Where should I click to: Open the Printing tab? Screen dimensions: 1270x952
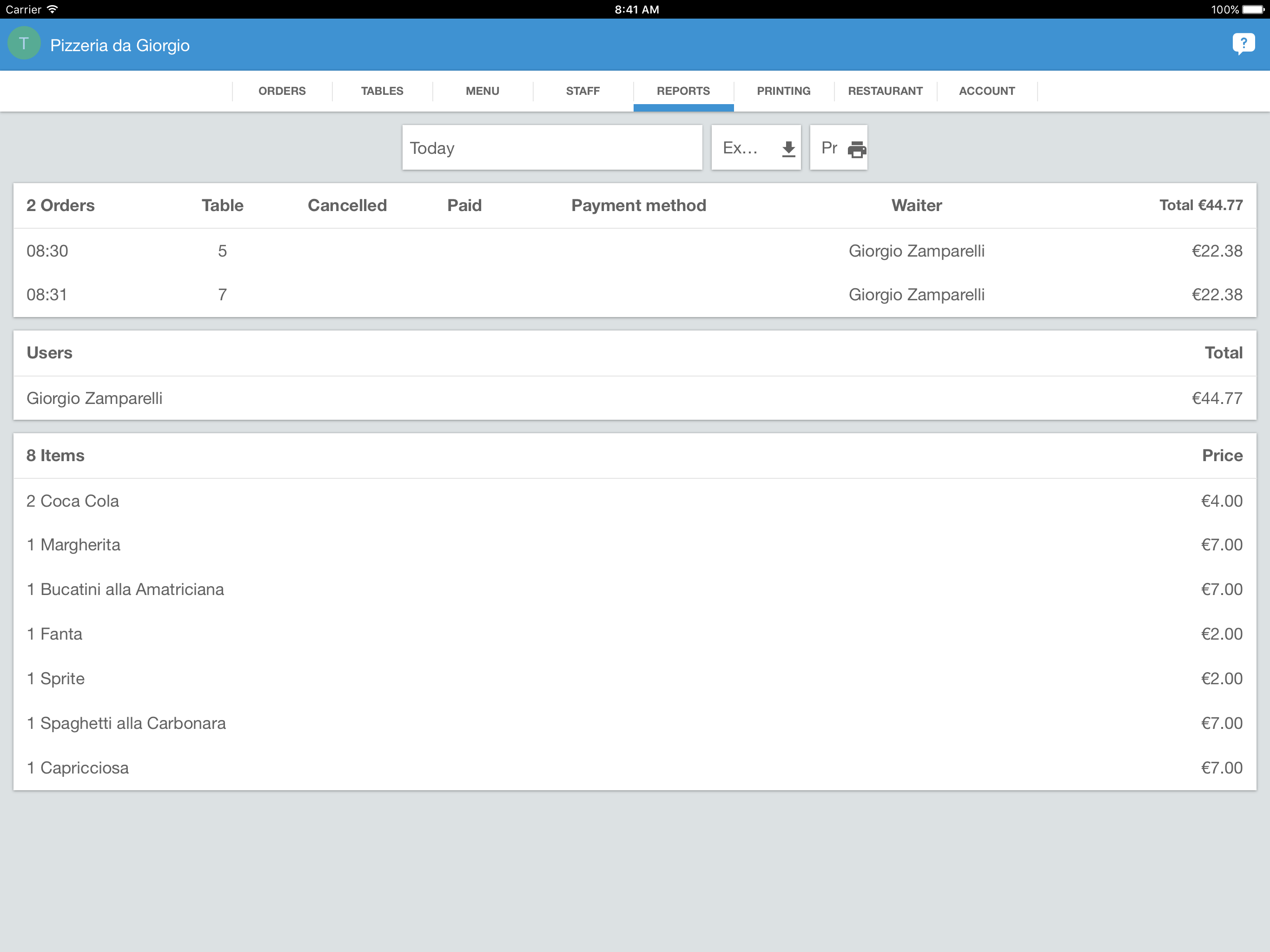pyautogui.click(x=783, y=91)
